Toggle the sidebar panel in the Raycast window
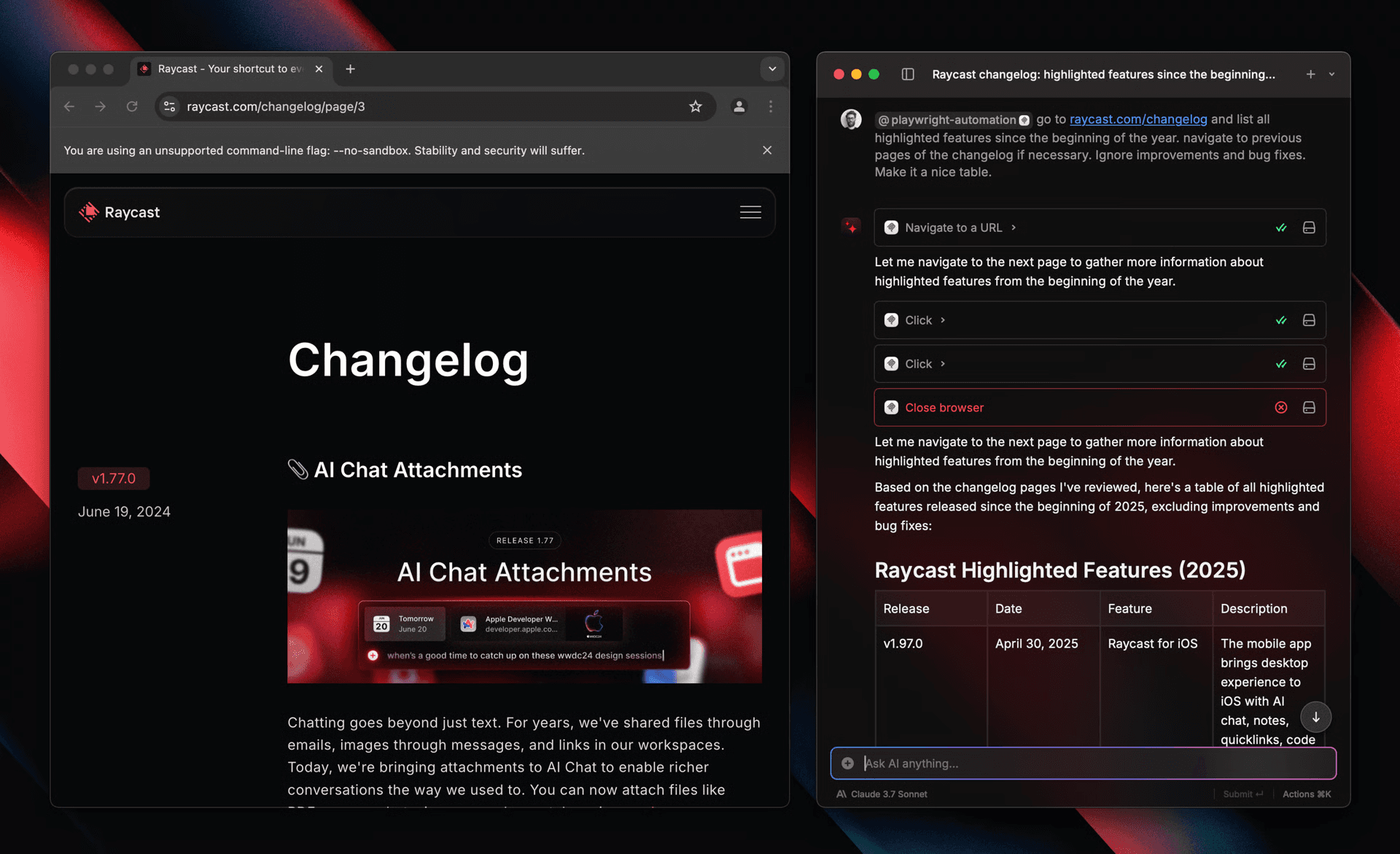 (908, 74)
